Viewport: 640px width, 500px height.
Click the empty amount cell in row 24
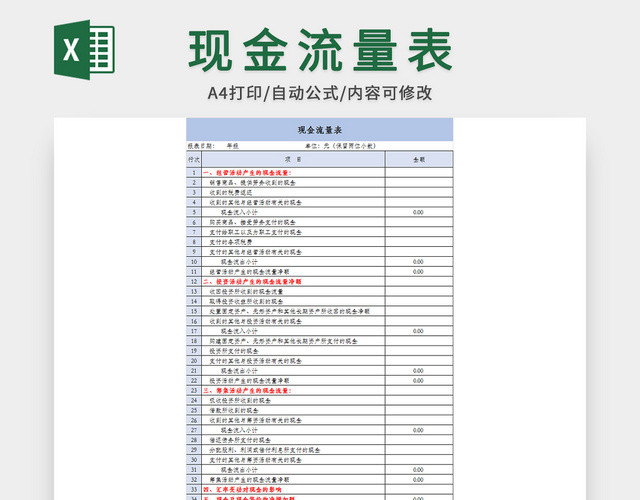click(x=419, y=400)
